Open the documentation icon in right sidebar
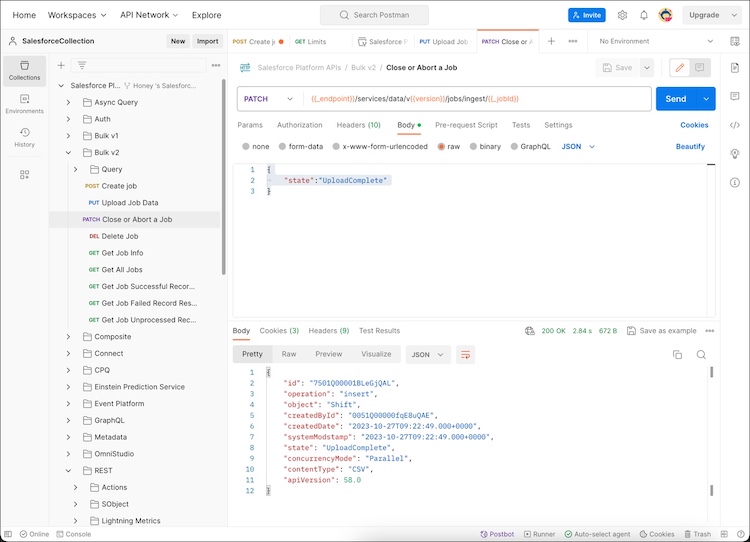The image size is (750, 542). point(735,67)
